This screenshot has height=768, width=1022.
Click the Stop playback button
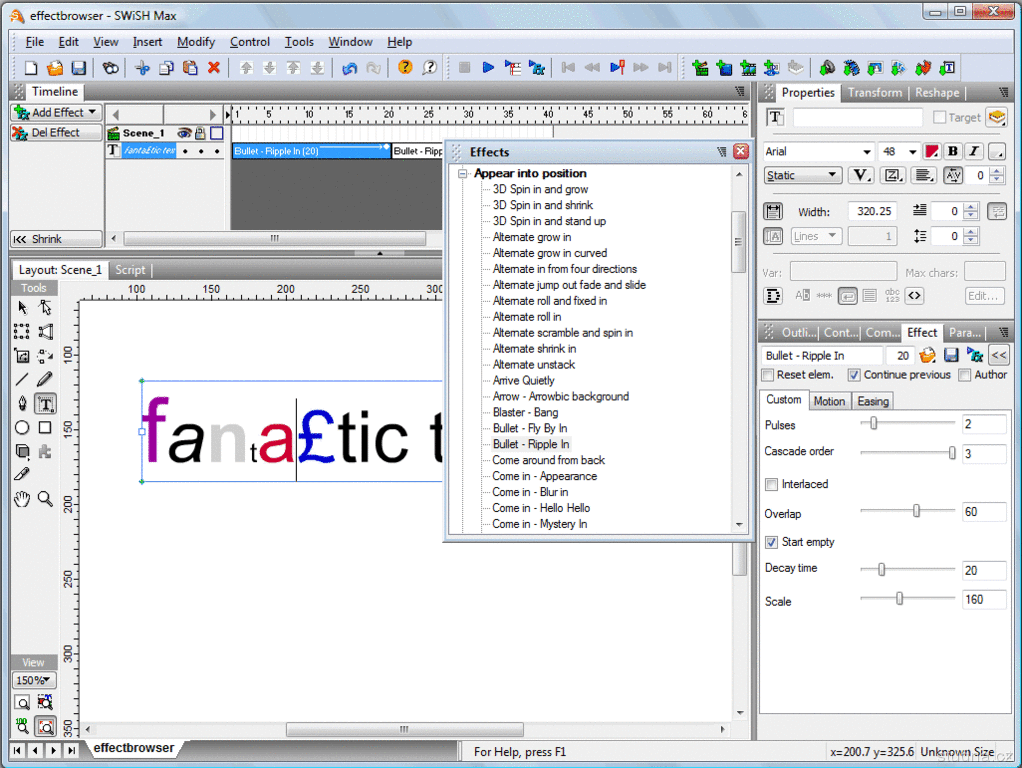coord(465,68)
